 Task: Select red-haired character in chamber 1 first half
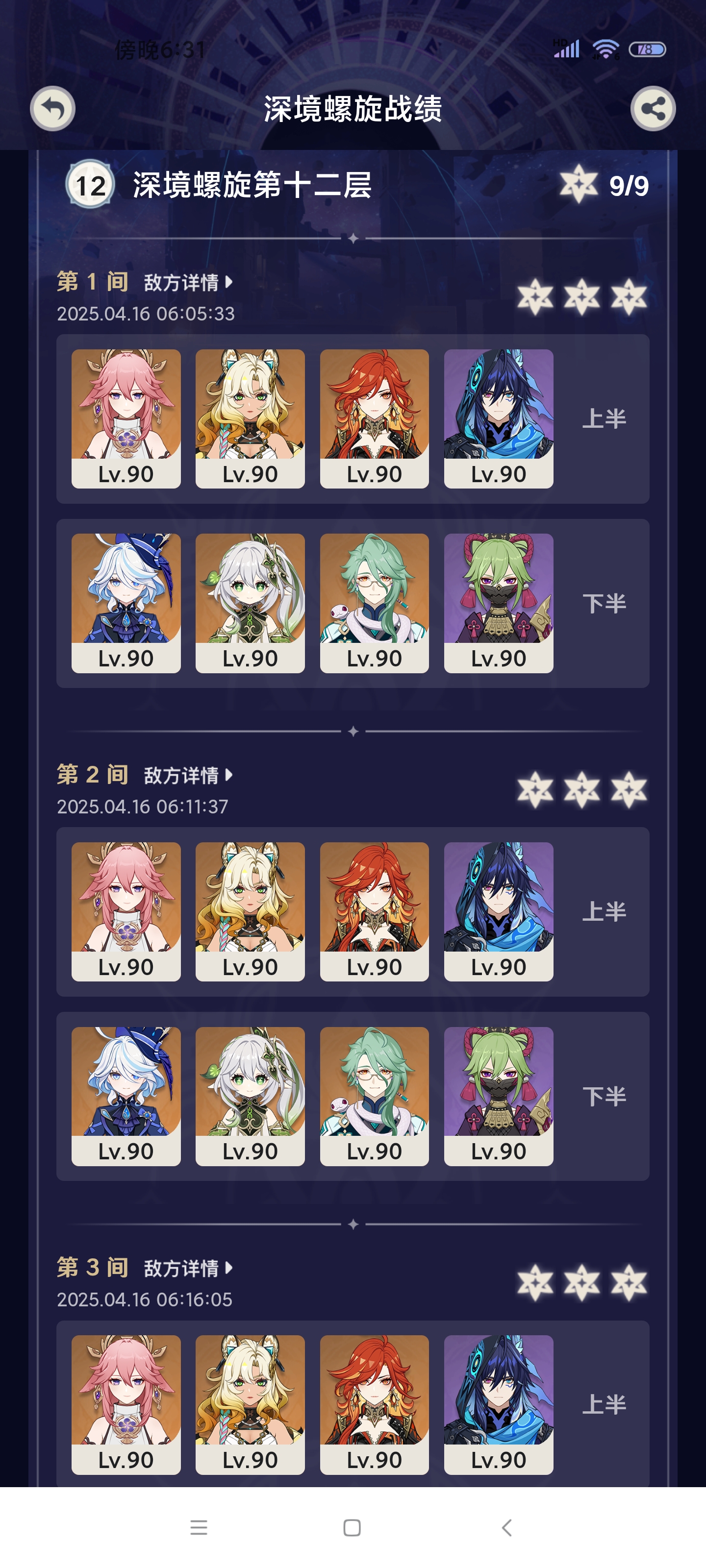point(375,419)
